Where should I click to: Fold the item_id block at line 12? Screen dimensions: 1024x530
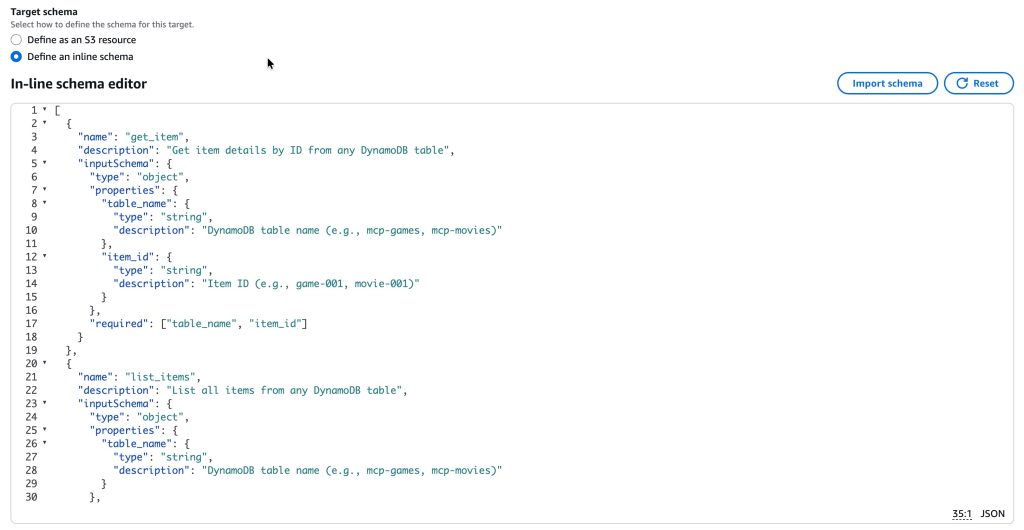(44, 256)
